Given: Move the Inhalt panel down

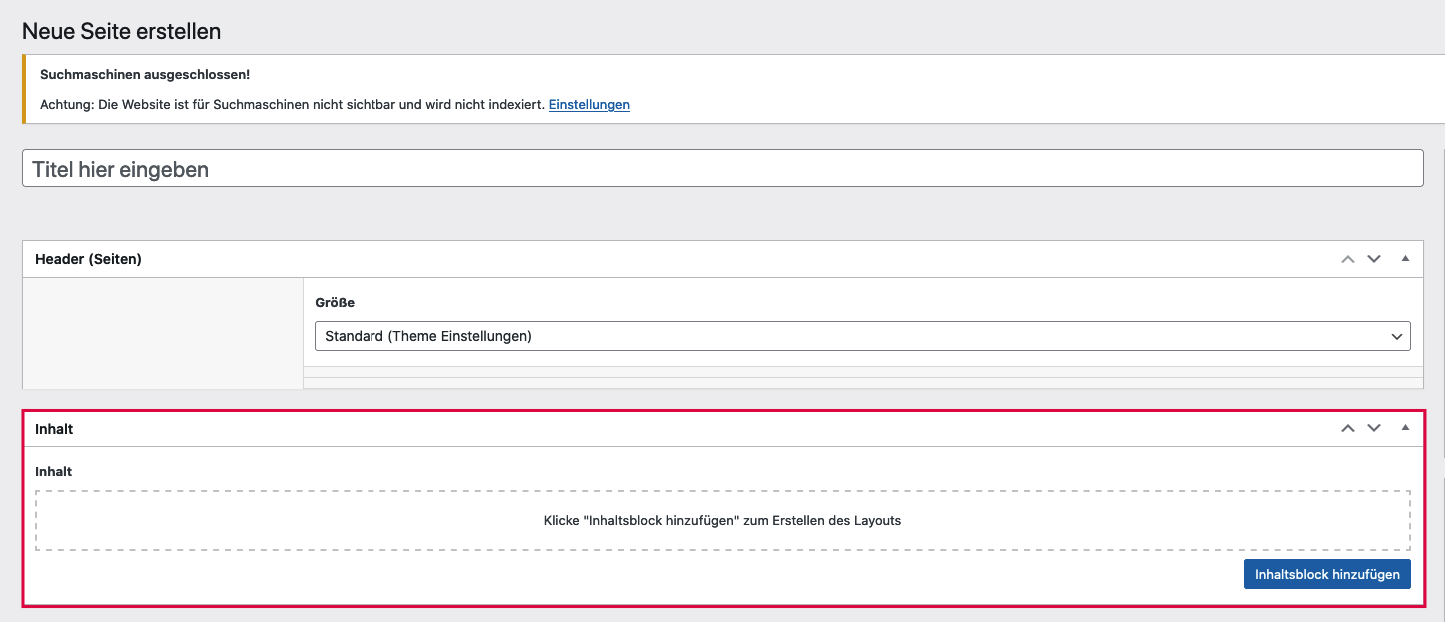Looking at the screenshot, I should 1374,428.
